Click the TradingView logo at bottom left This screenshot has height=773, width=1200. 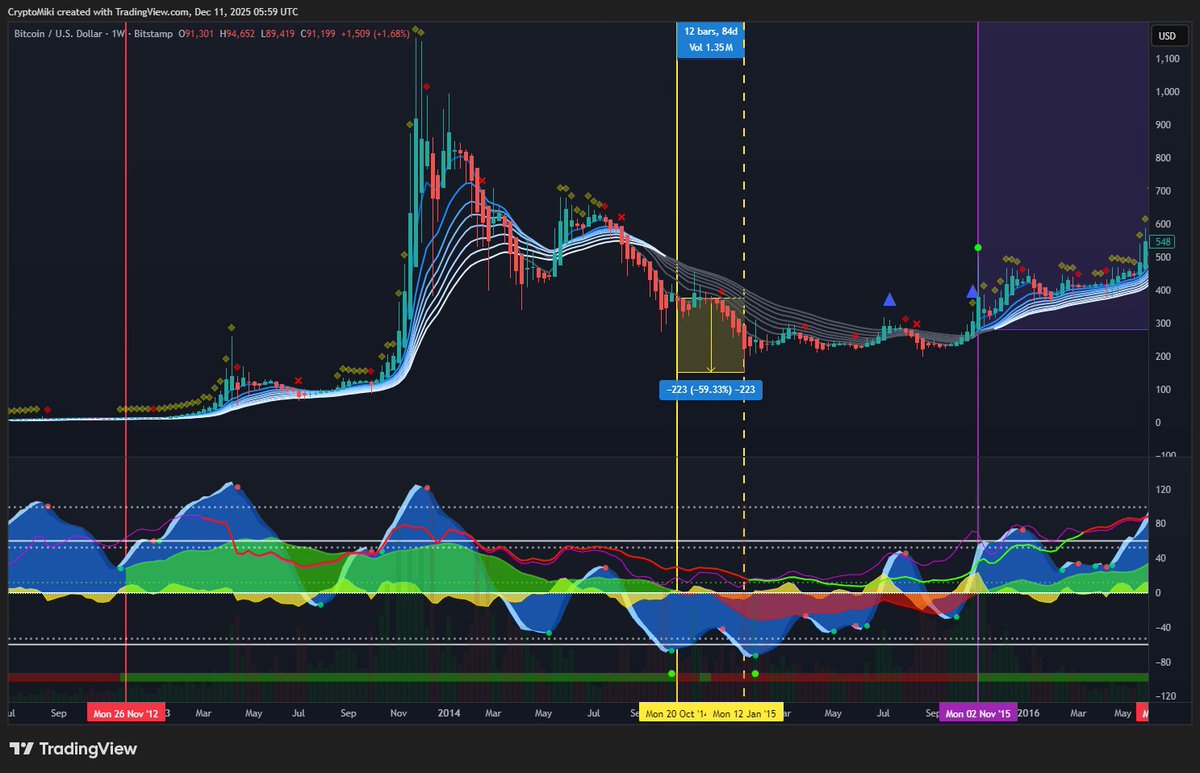click(x=72, y=748)
